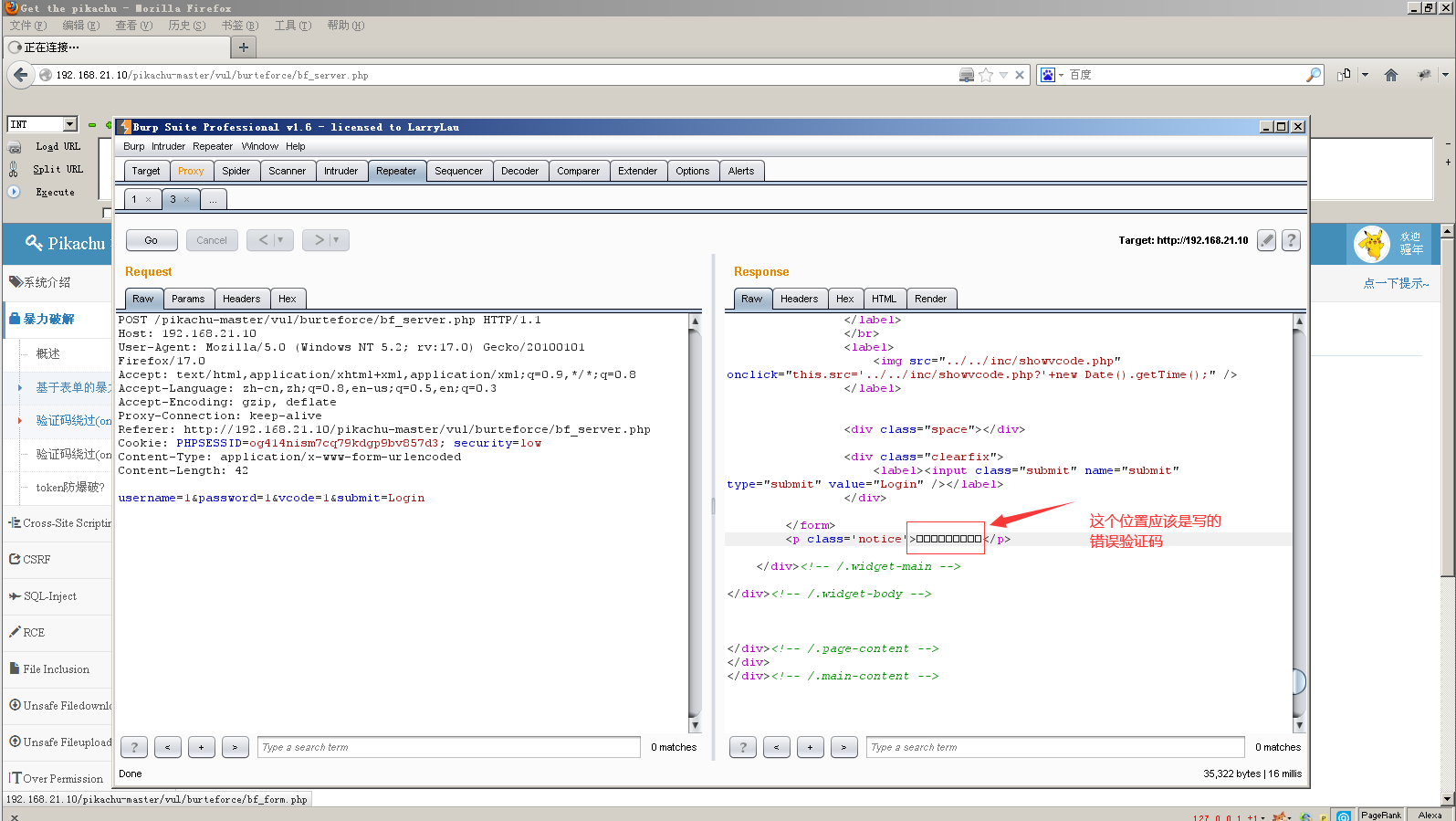Click the HackBar Load URL icon

[15, 147]
